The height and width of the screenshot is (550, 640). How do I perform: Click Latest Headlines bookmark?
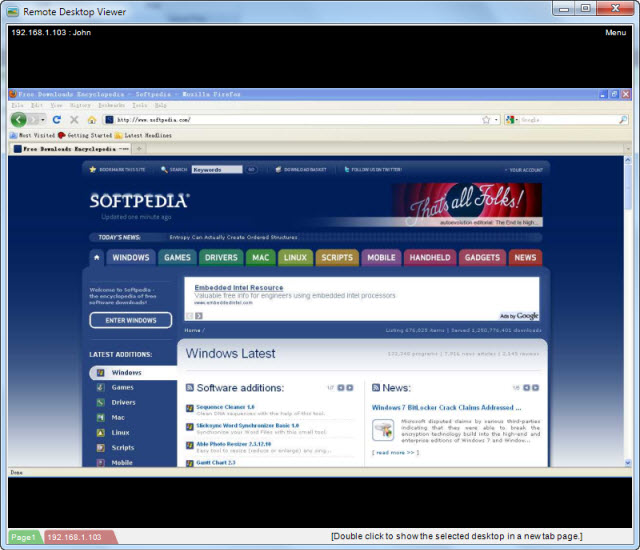click(x=144, y=135)
